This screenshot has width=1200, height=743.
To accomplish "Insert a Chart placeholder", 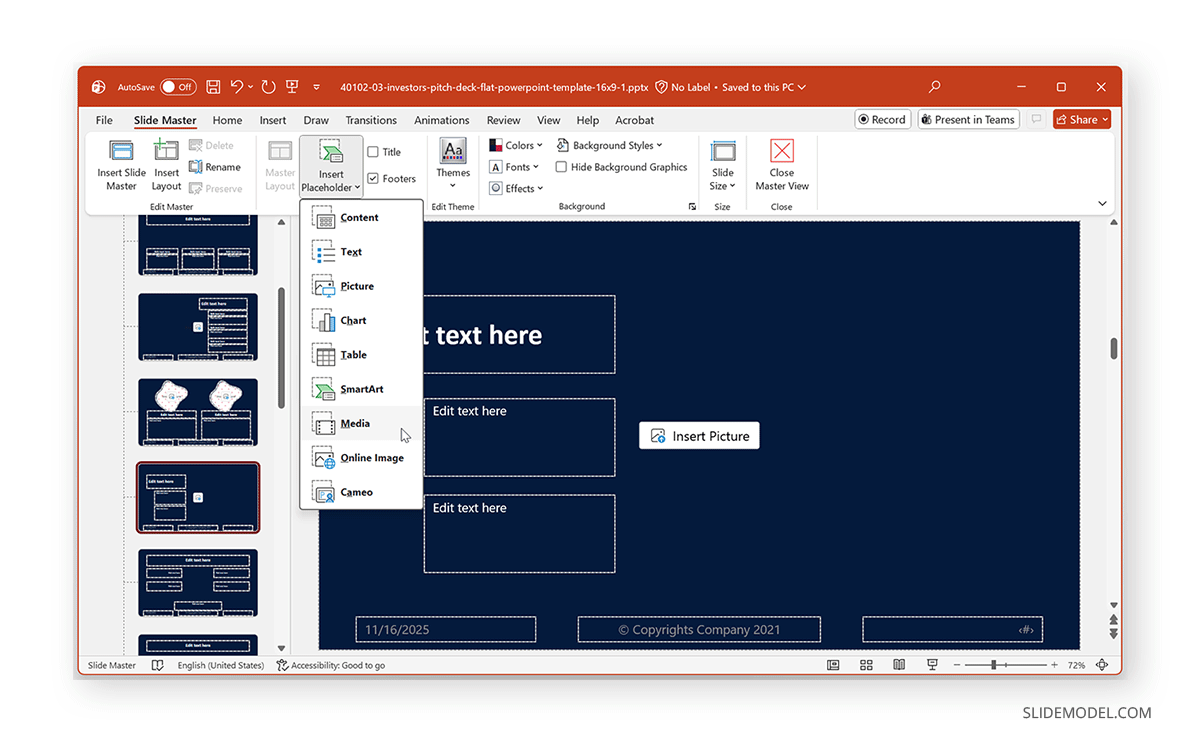I will [351, 320].
